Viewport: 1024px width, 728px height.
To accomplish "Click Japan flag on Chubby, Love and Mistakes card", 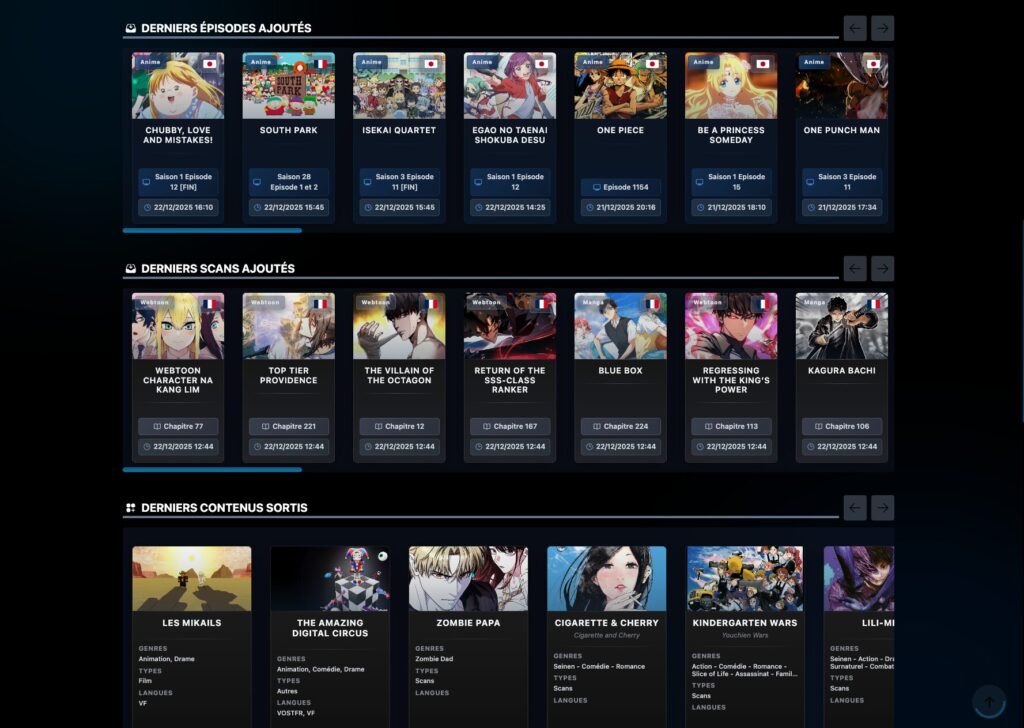I will (210, 64).
